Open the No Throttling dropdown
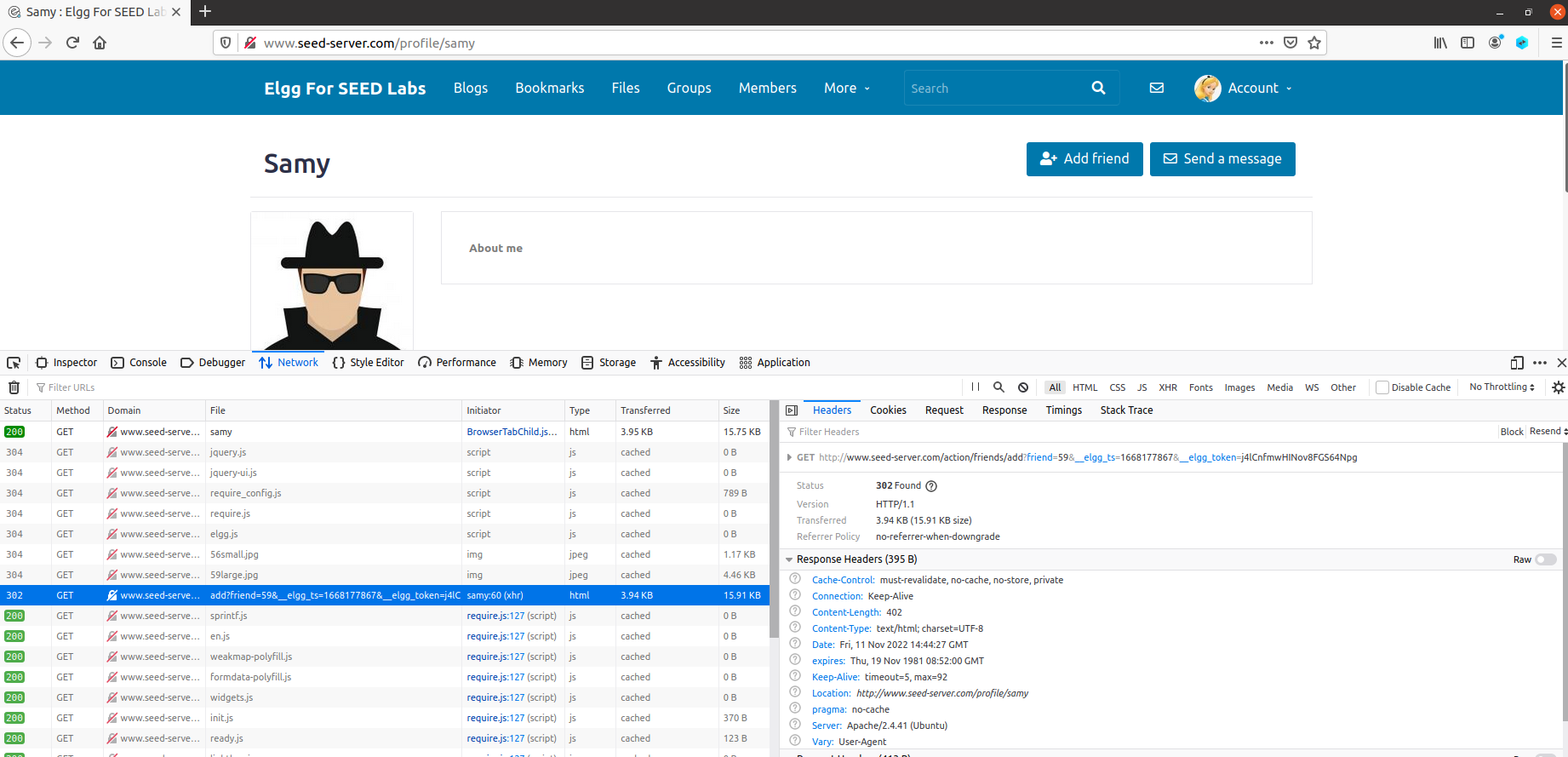 point(1502,387)
